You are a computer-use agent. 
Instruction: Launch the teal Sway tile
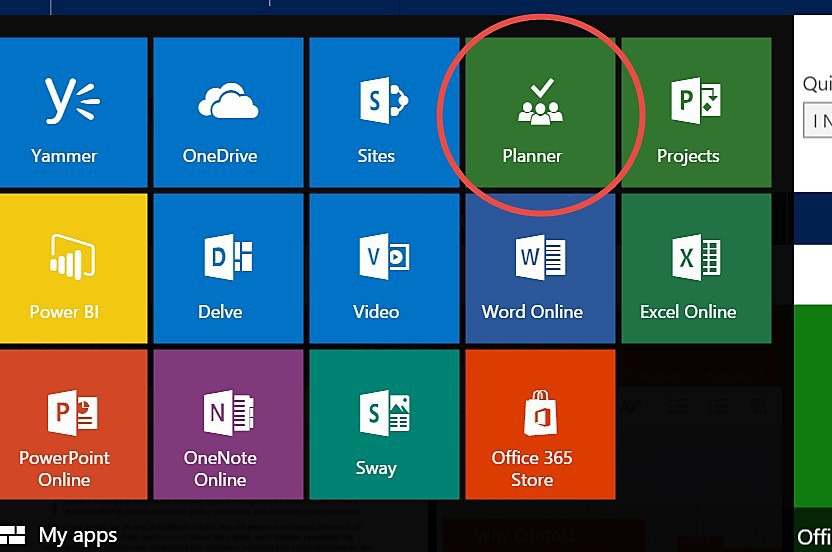376,424
